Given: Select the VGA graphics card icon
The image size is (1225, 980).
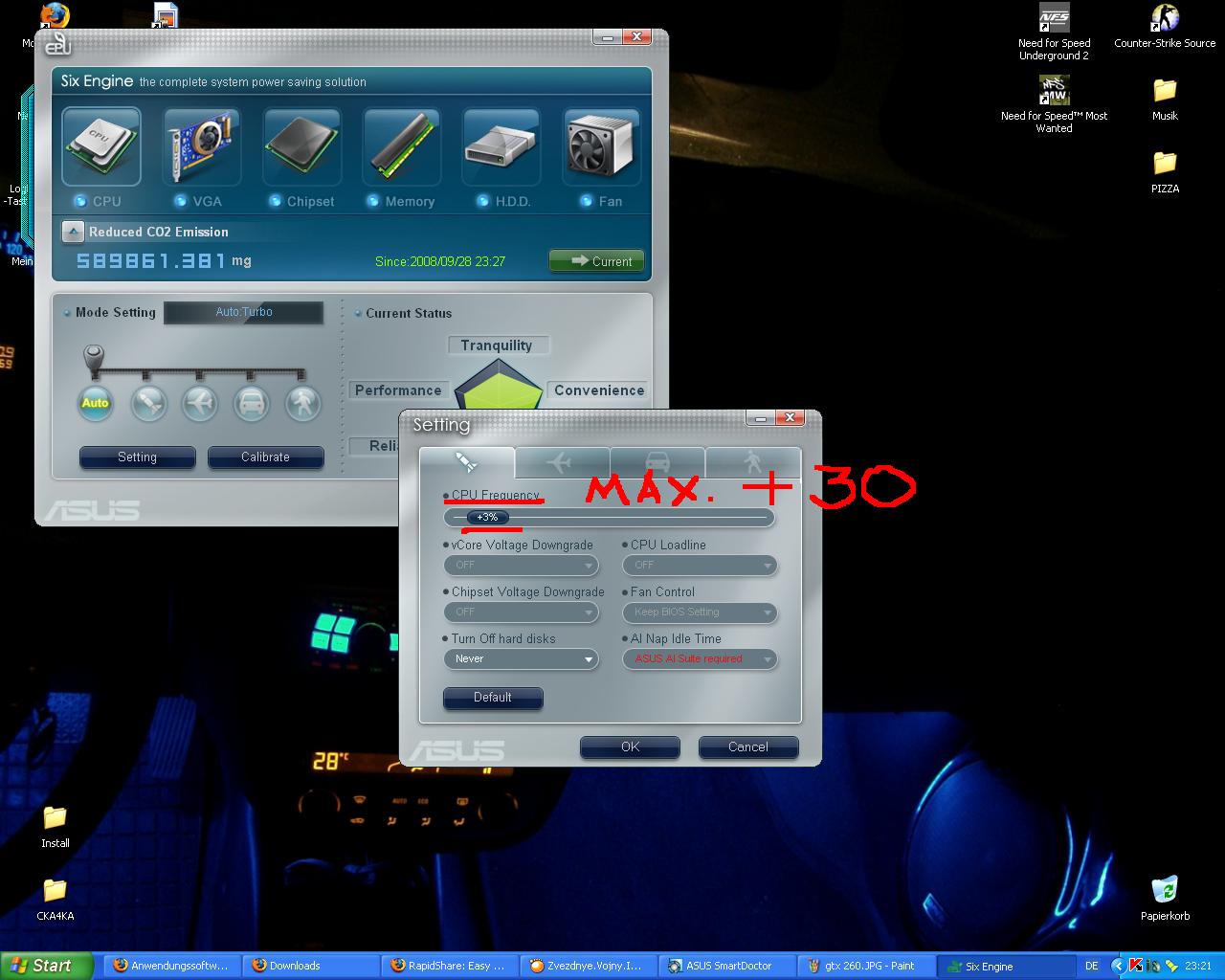Looking at the screenshot, I should tap(201, 145).
